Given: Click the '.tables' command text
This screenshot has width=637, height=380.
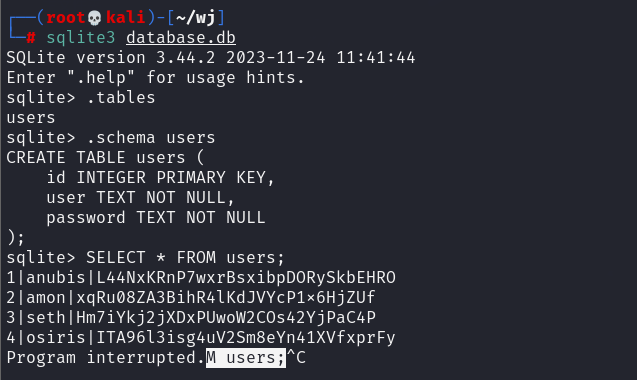Looking at the screenshot, I should coord(121,98).
